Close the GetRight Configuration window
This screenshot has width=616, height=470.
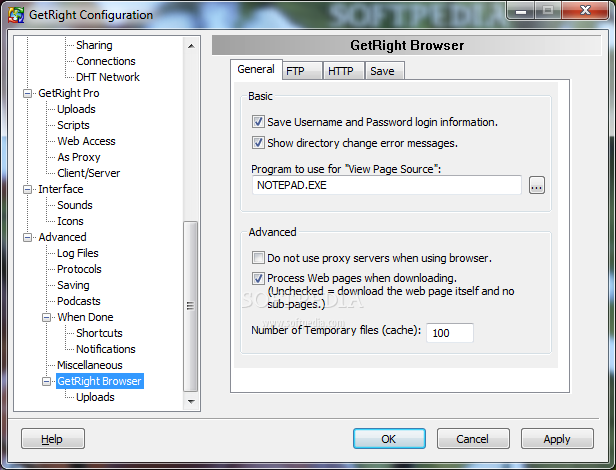click(585, 10)
